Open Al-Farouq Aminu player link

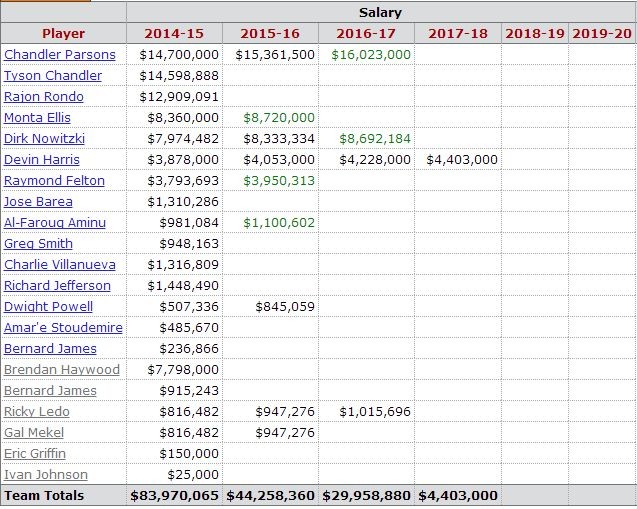point(55,223)
